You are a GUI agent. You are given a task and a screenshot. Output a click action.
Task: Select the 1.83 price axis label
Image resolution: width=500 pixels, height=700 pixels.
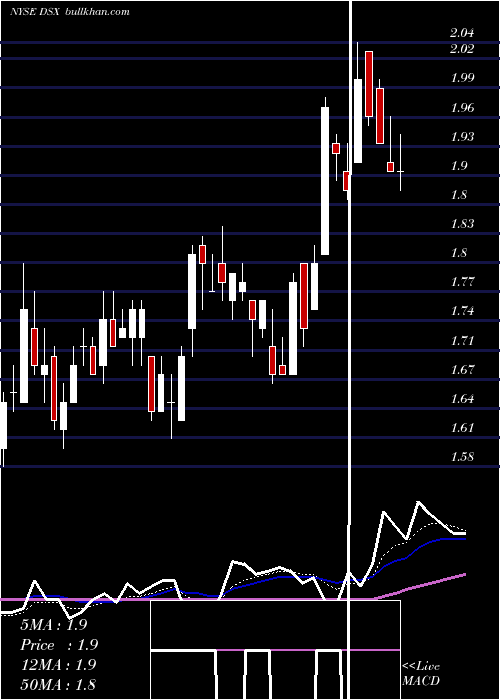(x=462, y=224)
